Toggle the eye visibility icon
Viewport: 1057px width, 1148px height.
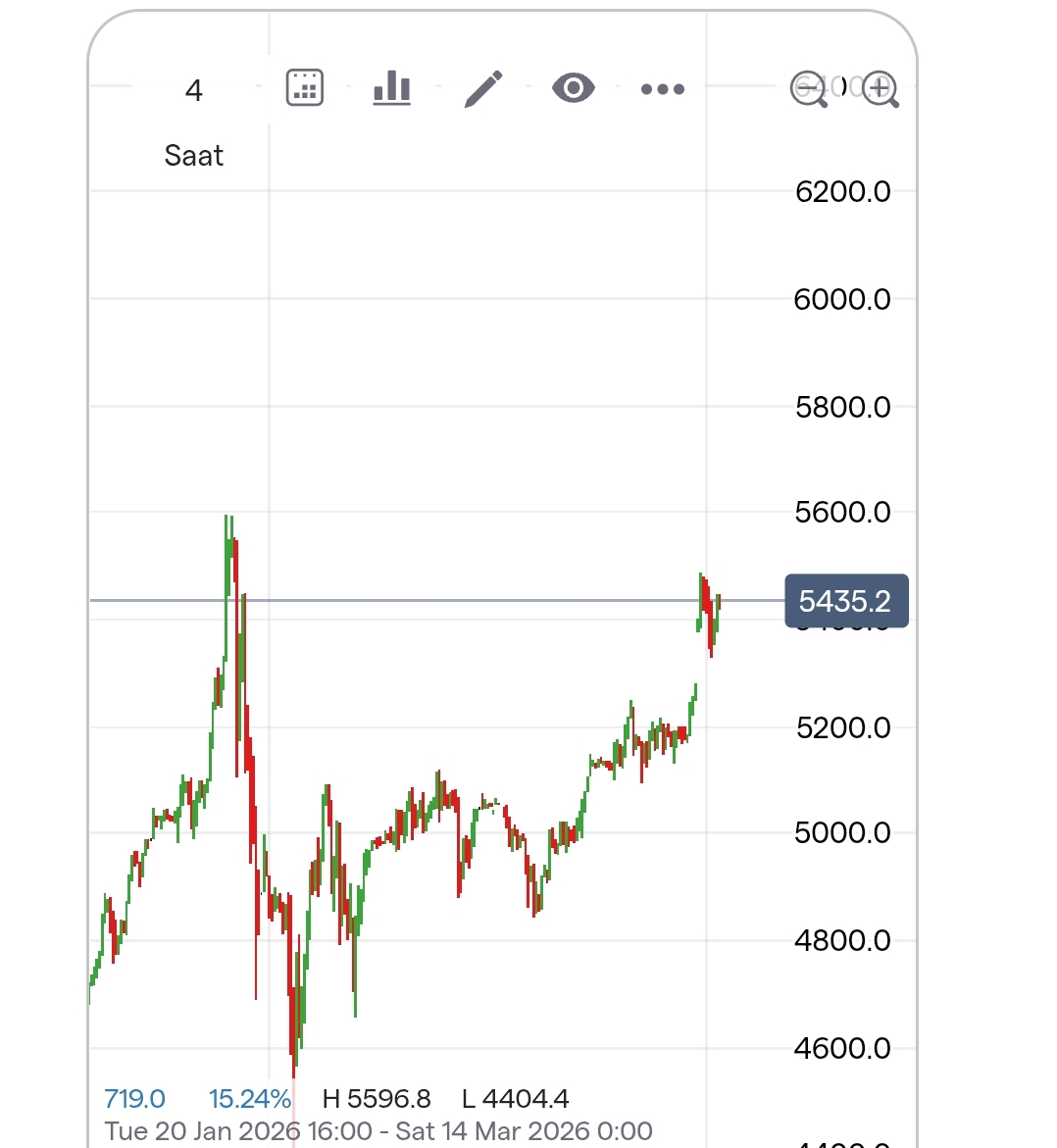point(574,88)
